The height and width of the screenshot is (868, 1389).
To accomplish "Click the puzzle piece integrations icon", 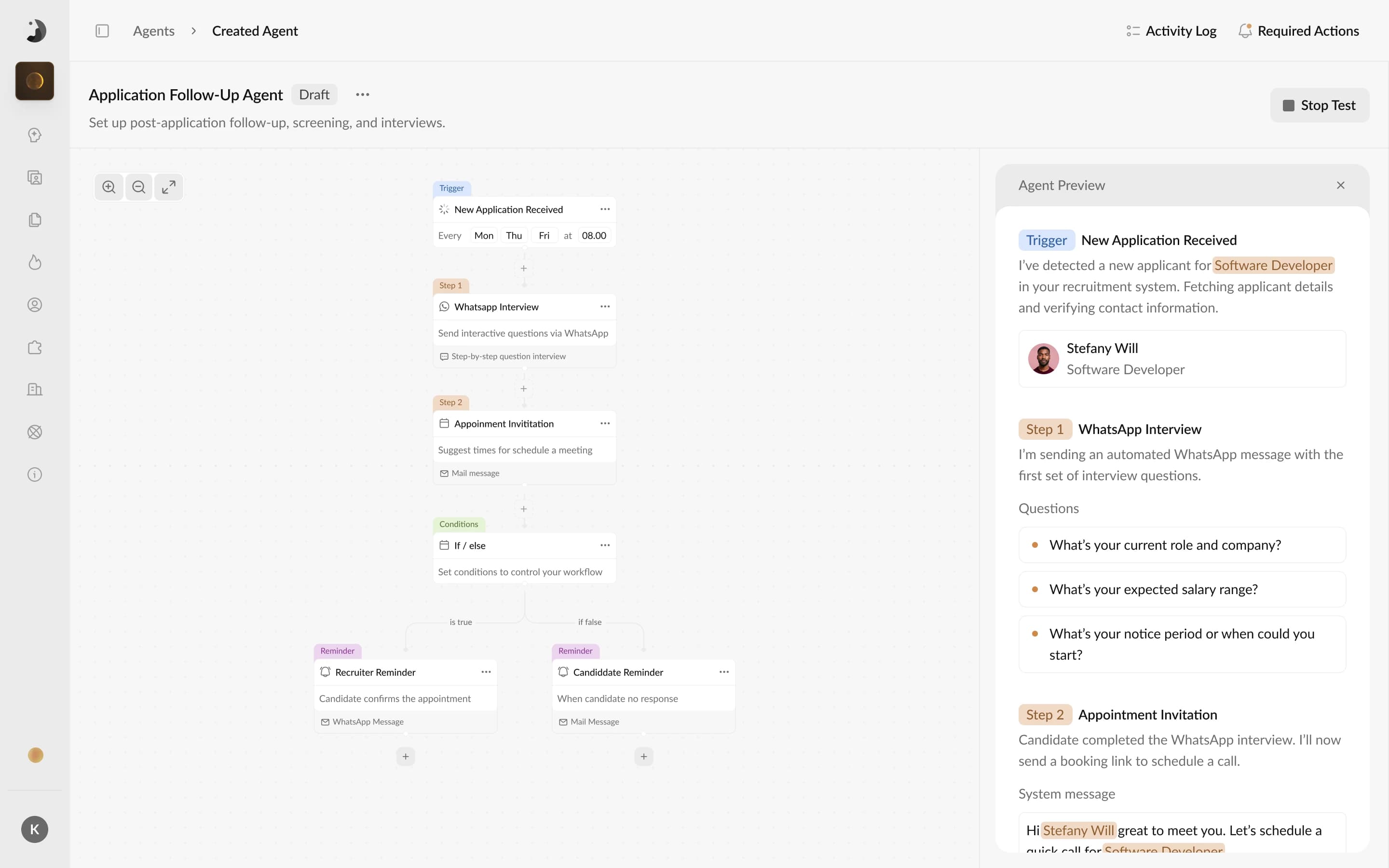I will tap(35, 347).
